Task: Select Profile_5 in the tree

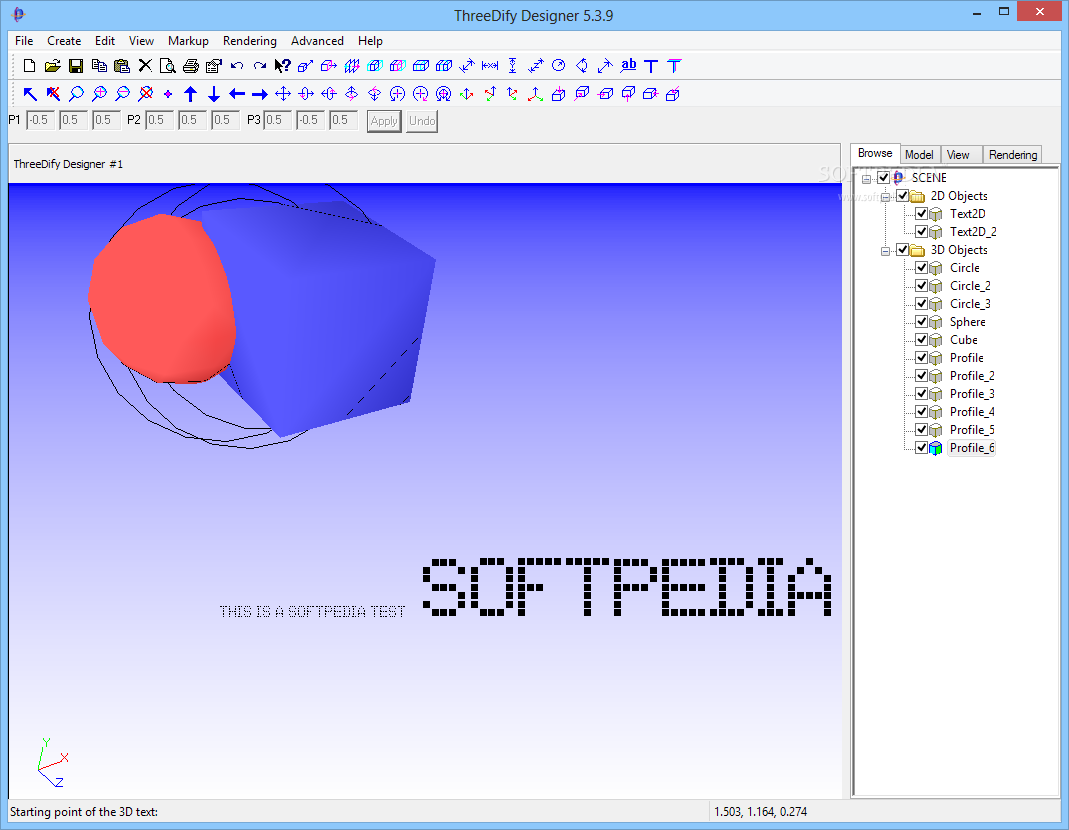Action: [972, 430]
